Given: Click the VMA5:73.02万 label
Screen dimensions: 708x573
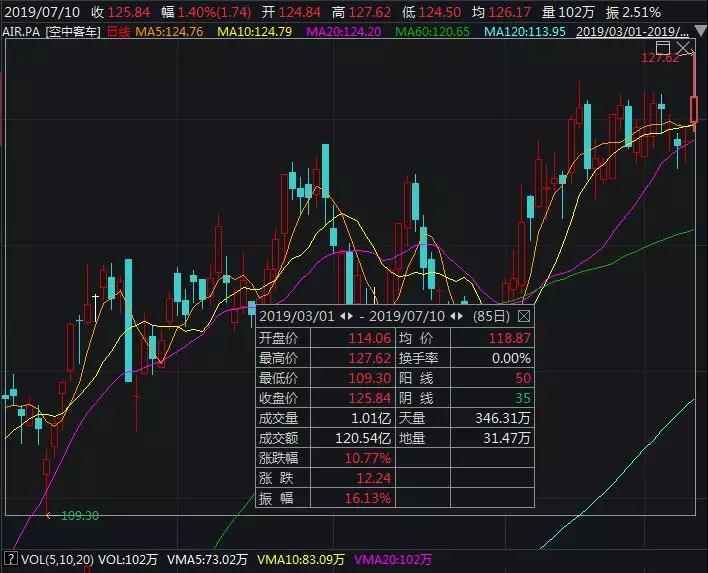Looking at the screenshot, I should click(x=207, y=559).
